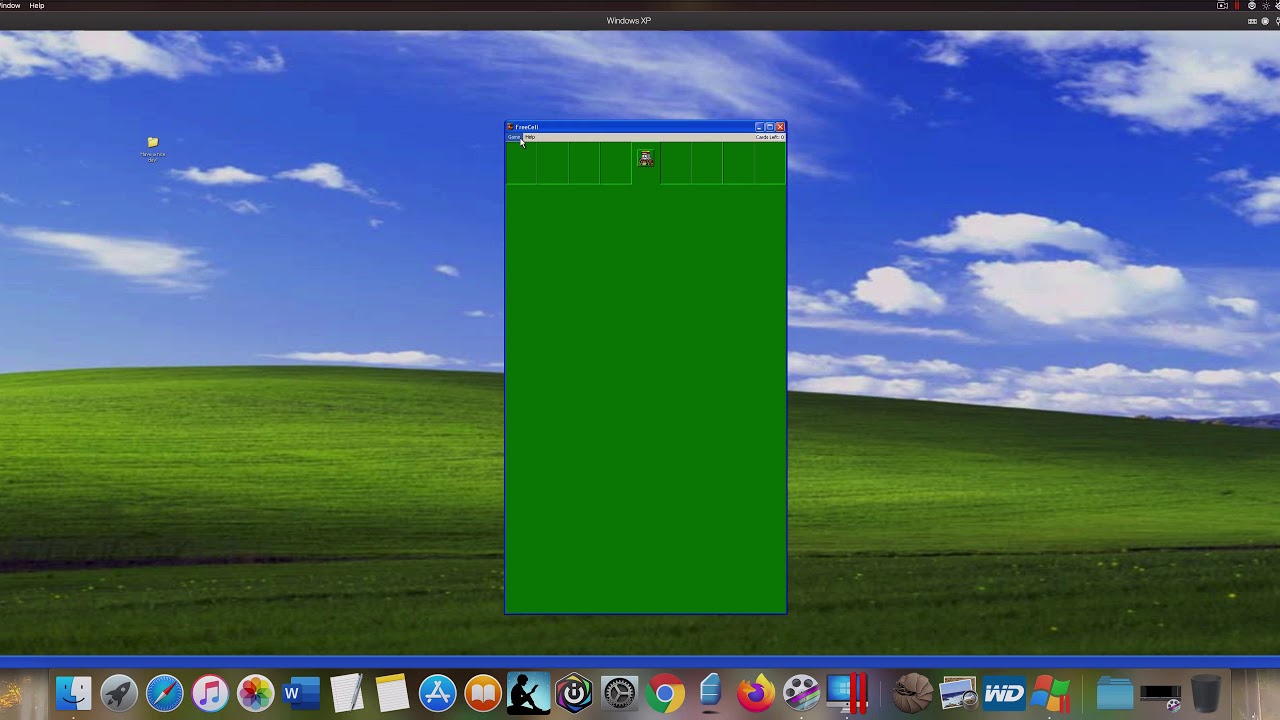Open the brown round disk app in dock
The width and height of the screenshot is (1280, 720).
[x=912, y=693]
